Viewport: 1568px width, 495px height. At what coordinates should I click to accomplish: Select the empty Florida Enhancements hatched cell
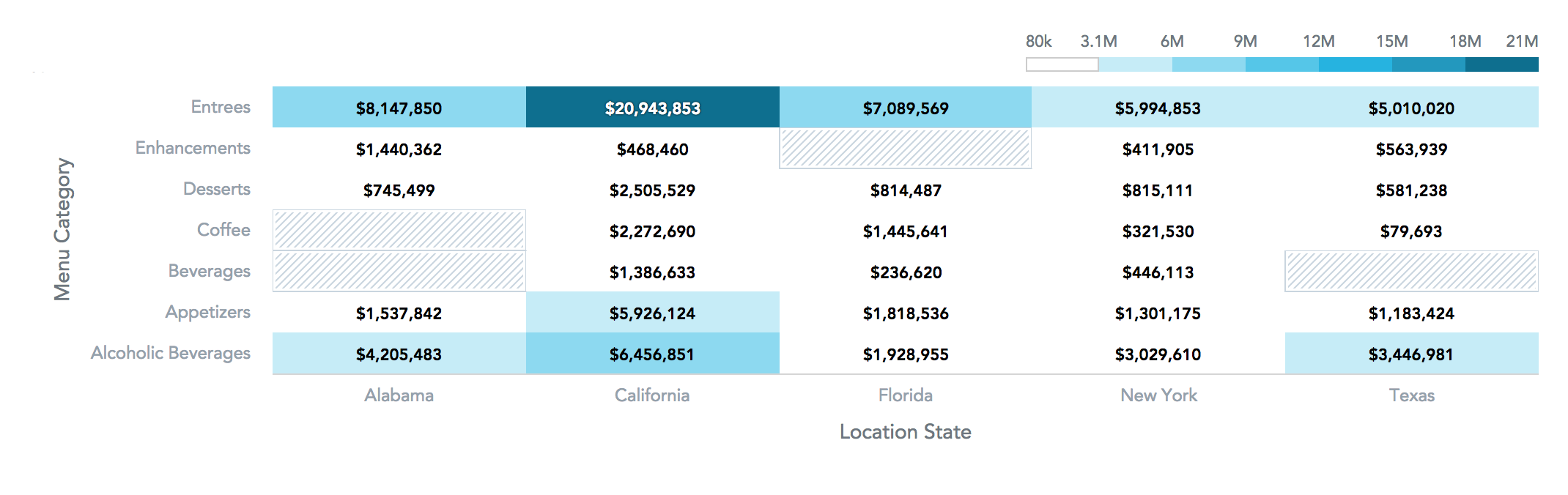906,148
